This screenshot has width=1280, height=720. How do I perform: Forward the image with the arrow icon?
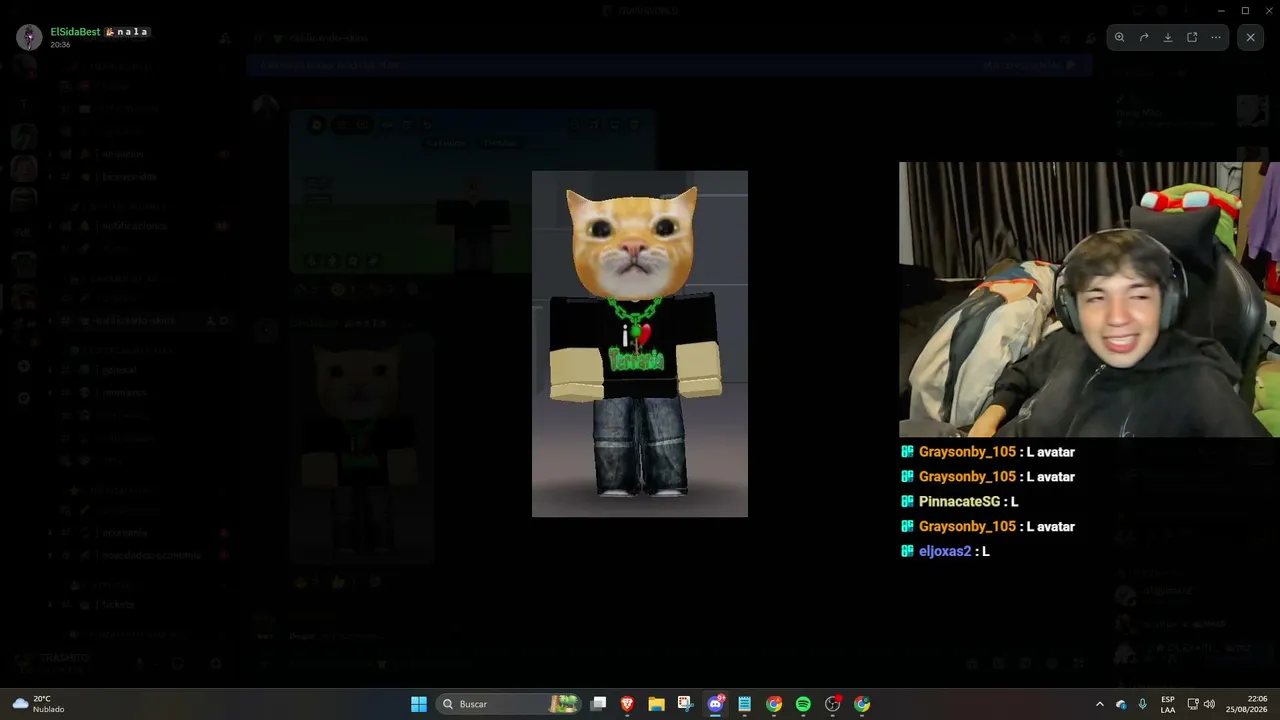[x=1144, y=37]
